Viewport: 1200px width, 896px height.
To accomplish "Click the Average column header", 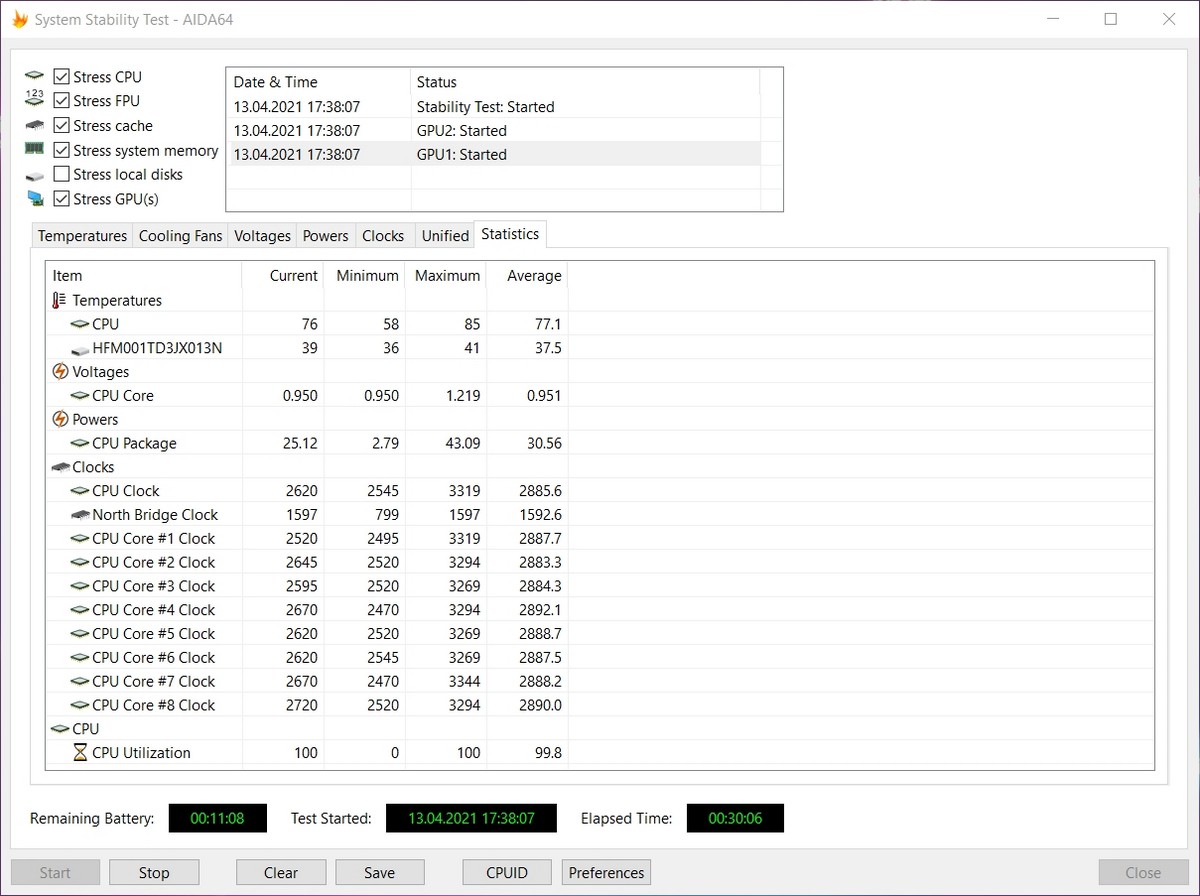I will pyautogui.click(x=527, y=276).
